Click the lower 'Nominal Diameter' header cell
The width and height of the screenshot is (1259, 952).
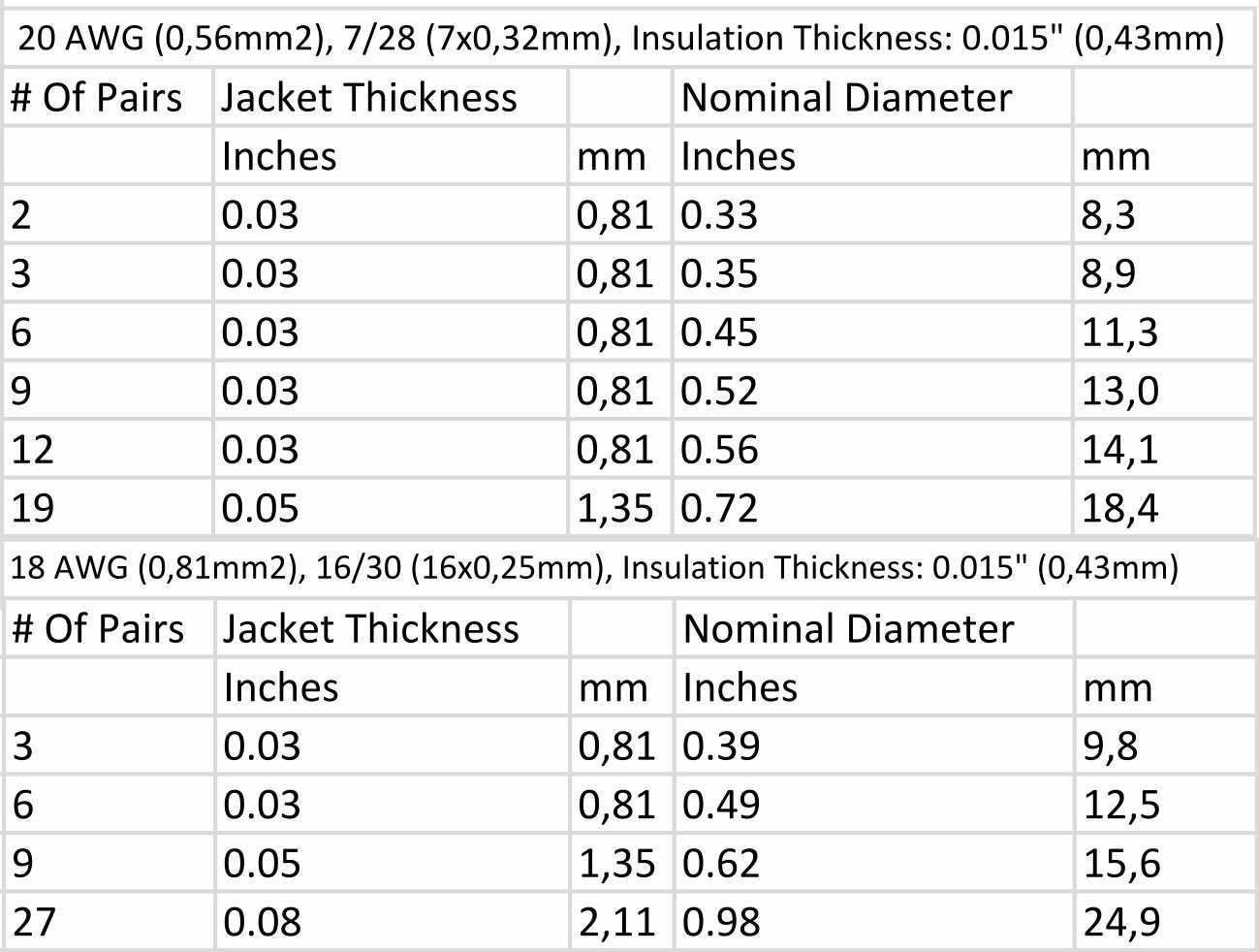(x=873, y=628)
